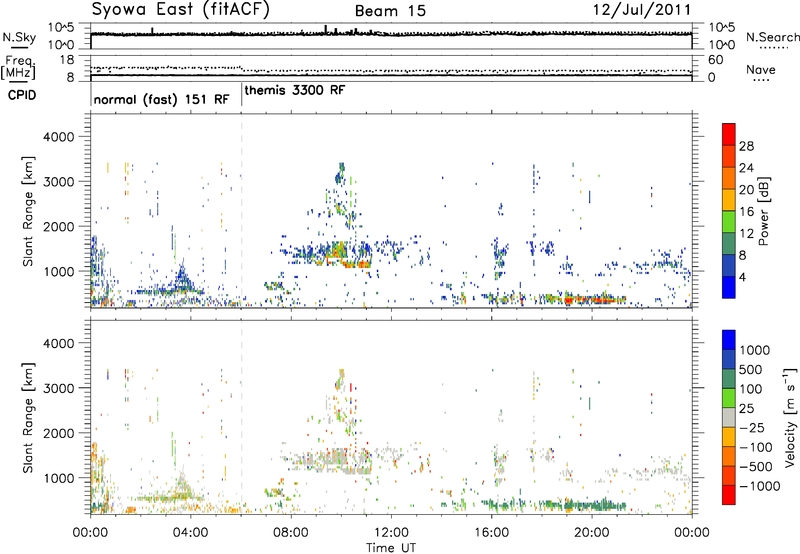Click the '20:00' time tick label

coord(591,533)
